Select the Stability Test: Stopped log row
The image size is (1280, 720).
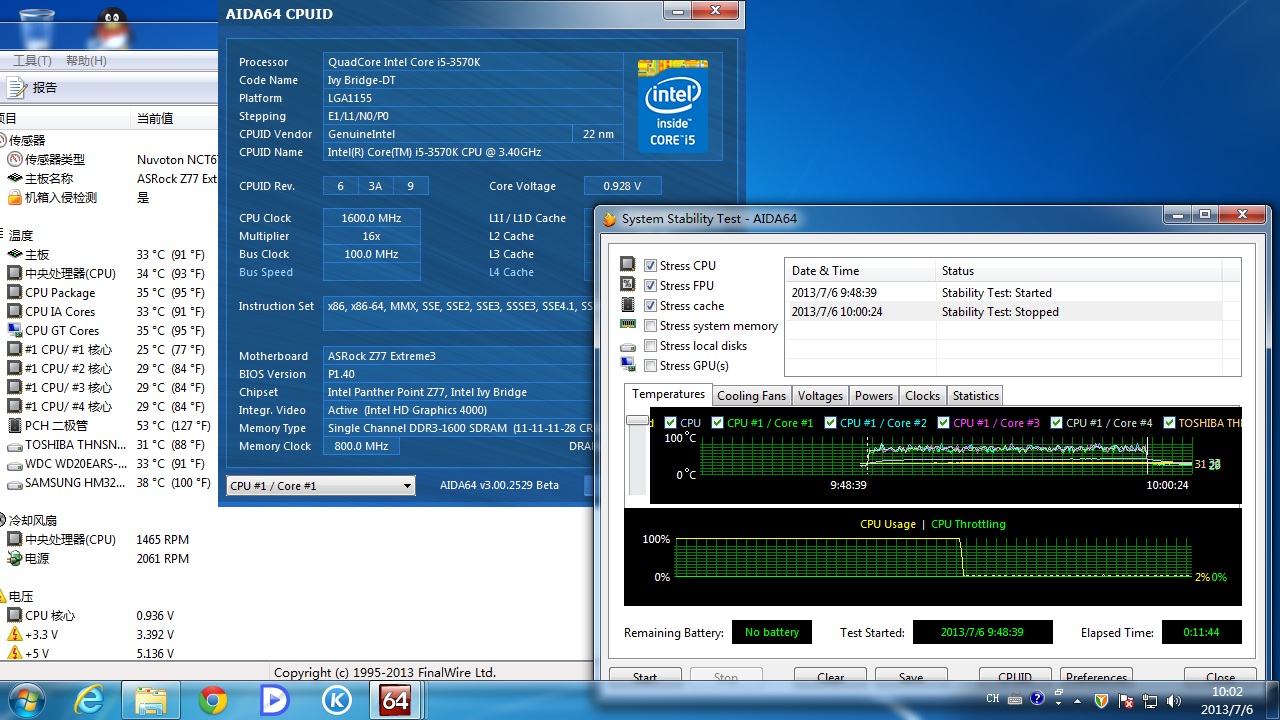(x=1004, y=312)
